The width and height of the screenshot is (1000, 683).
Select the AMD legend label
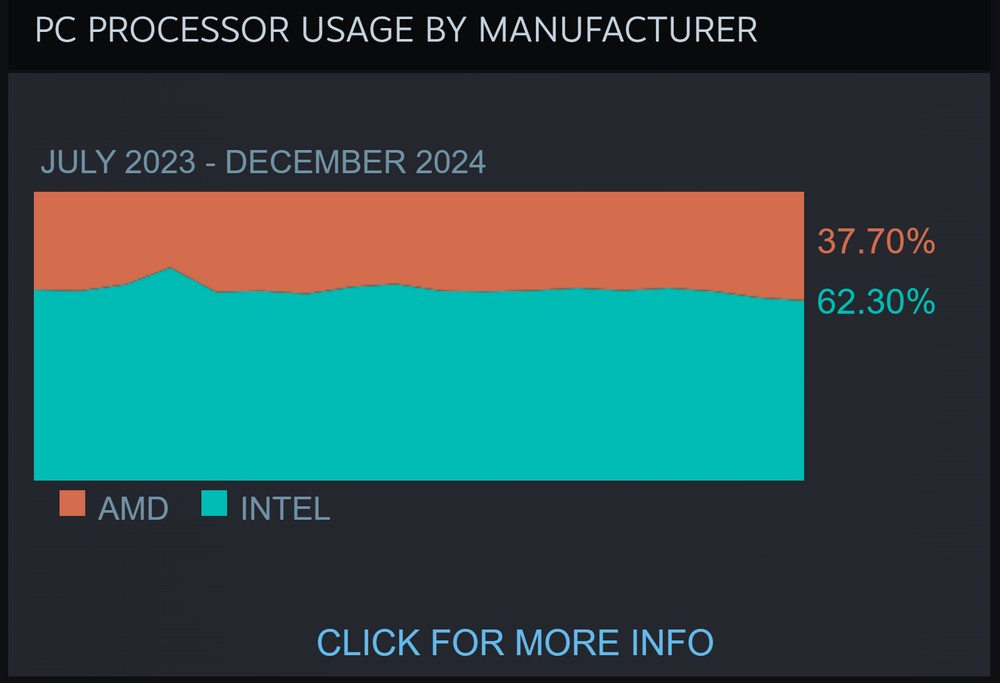click(133, 508)
